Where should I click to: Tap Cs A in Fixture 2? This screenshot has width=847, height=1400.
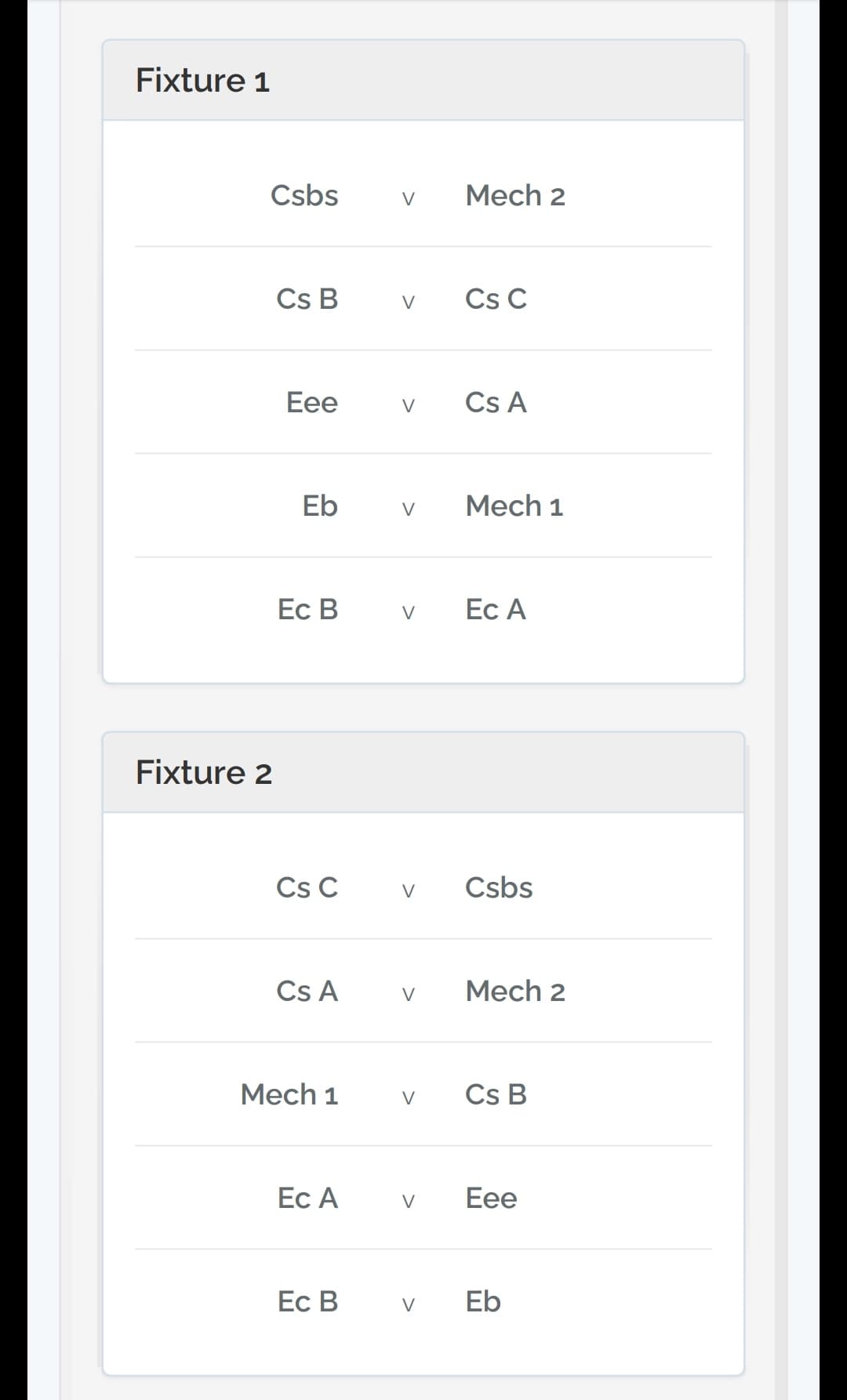click(x=307, y=991)
